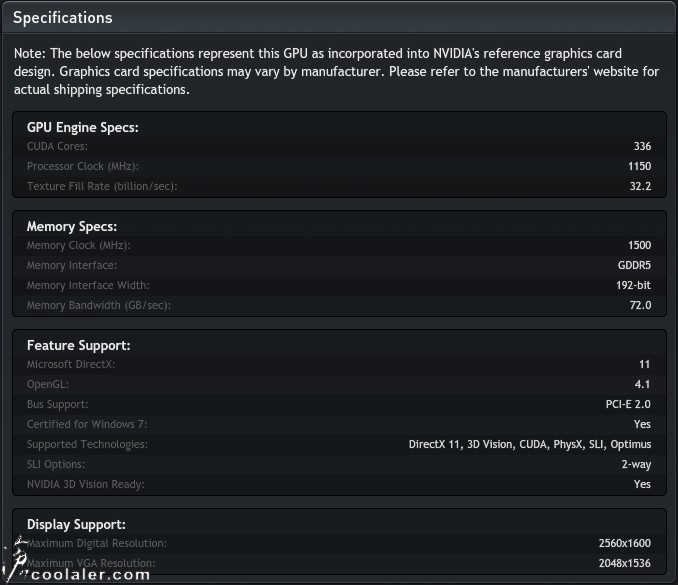Click the Memory Bandwidth 72.0 value
The height and width of the screenshot is (585, 678).
[x=640, y=305]
